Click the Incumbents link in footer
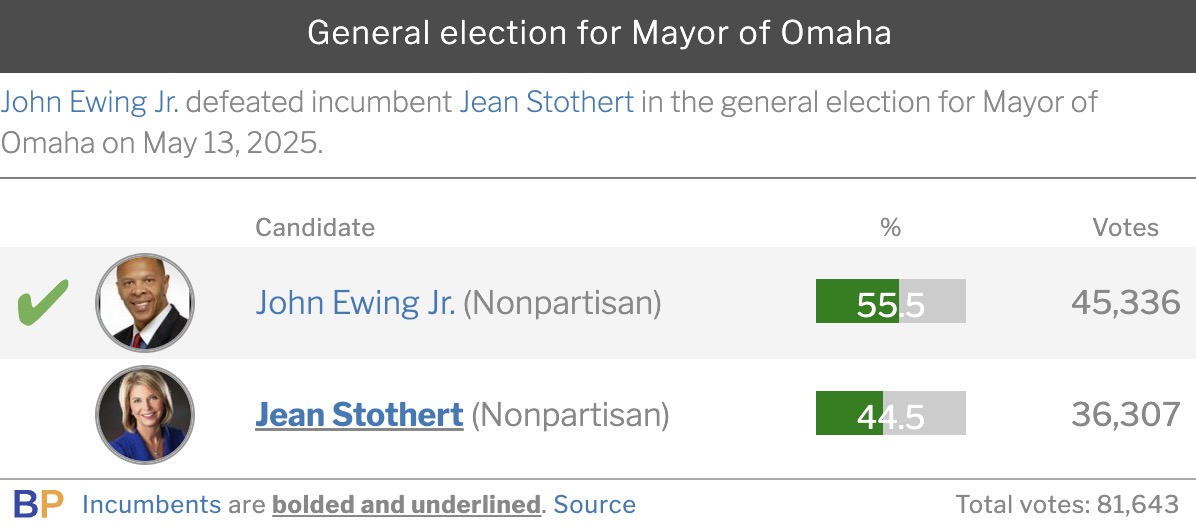Screen dimensions: 1196x530 151,505
